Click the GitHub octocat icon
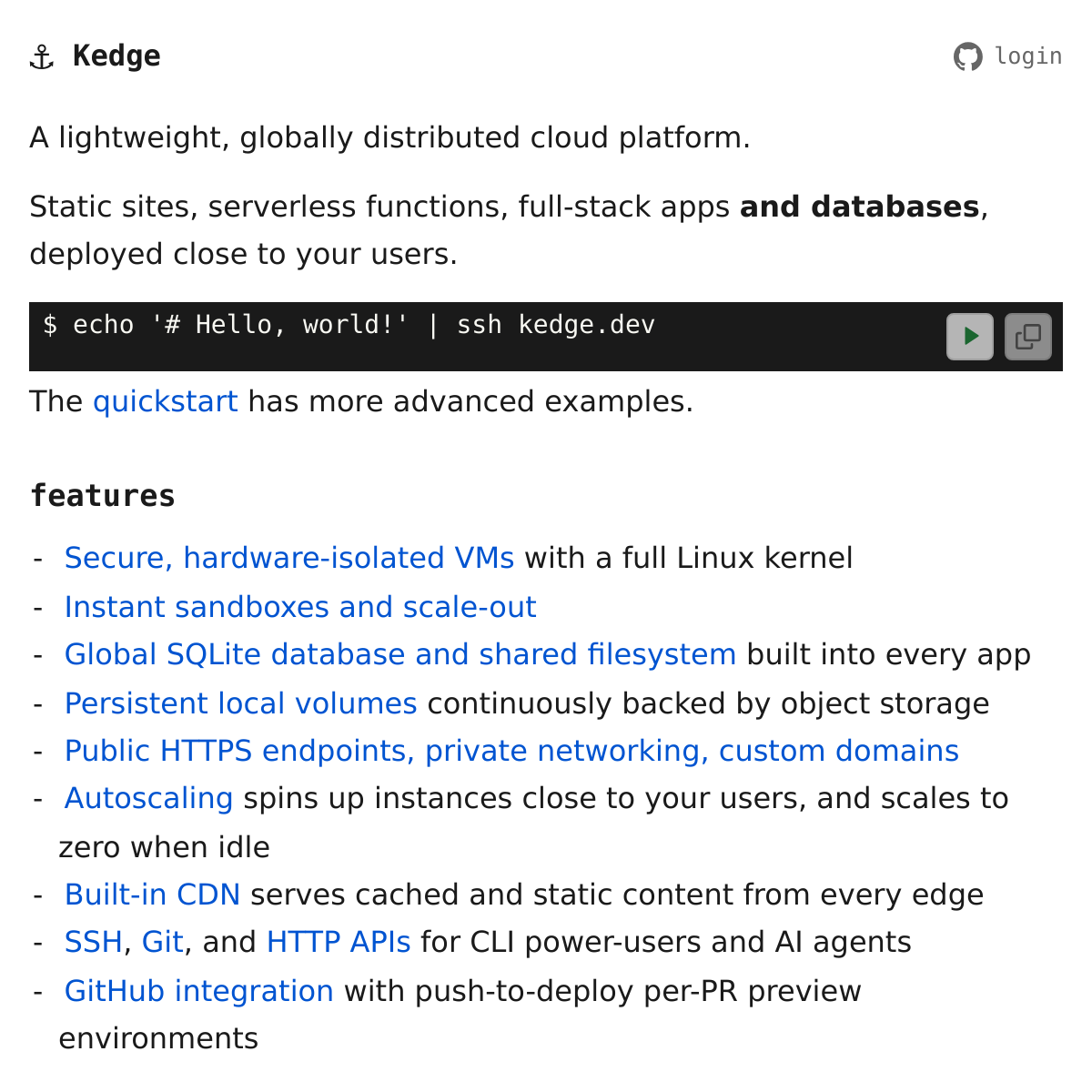This screenshot has height=1092, width=1092. pyautogui.click(x=968, y=56)
